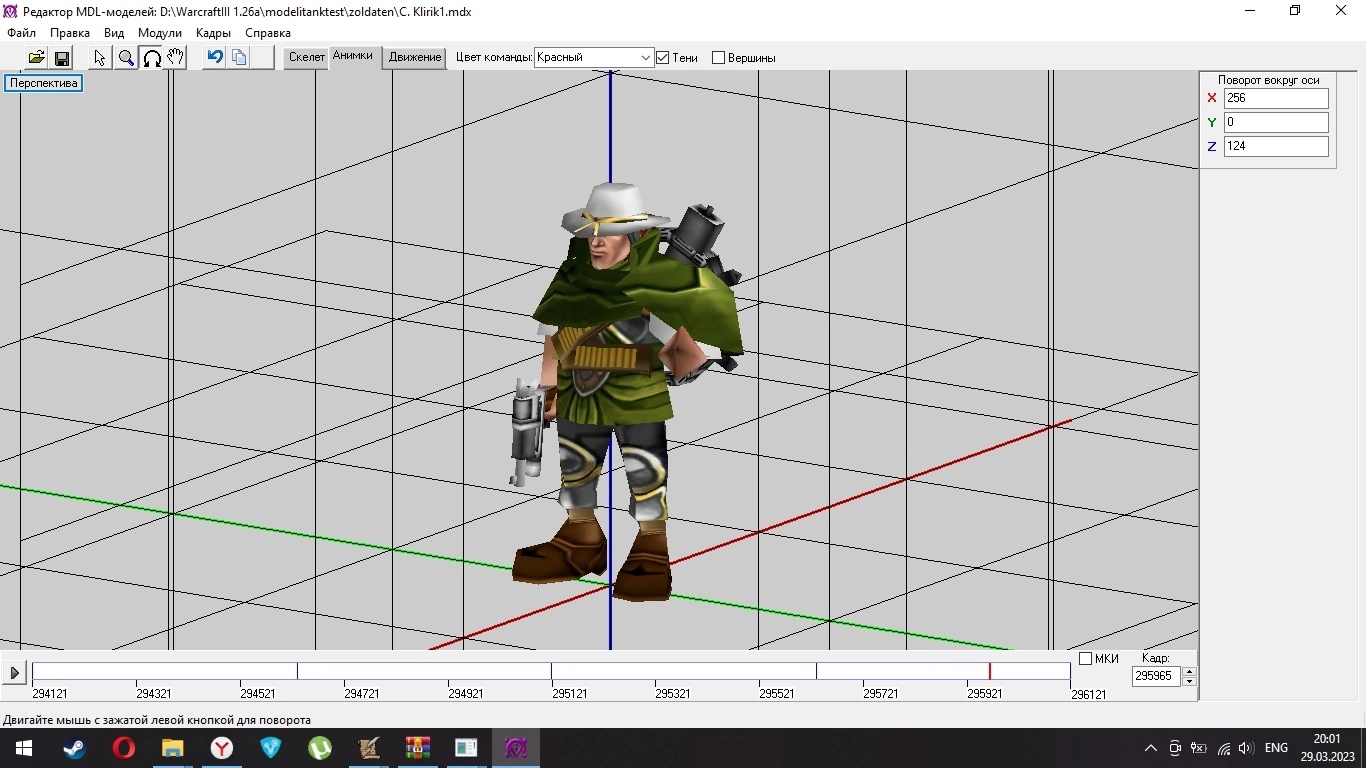Click the copy icon in the toolbar
The height and width of the screenshot is (768, 1366).
[x=239, y=58]
